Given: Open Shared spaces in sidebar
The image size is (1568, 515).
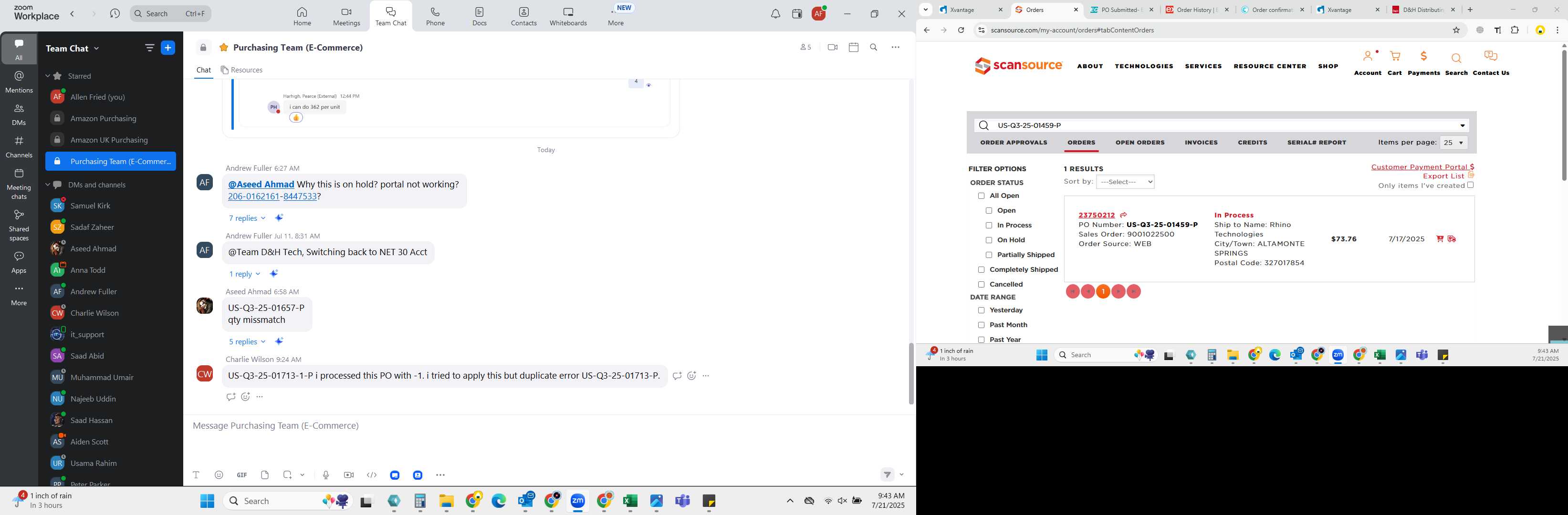Looking at the screenshot, I should (x=19, y=225).
